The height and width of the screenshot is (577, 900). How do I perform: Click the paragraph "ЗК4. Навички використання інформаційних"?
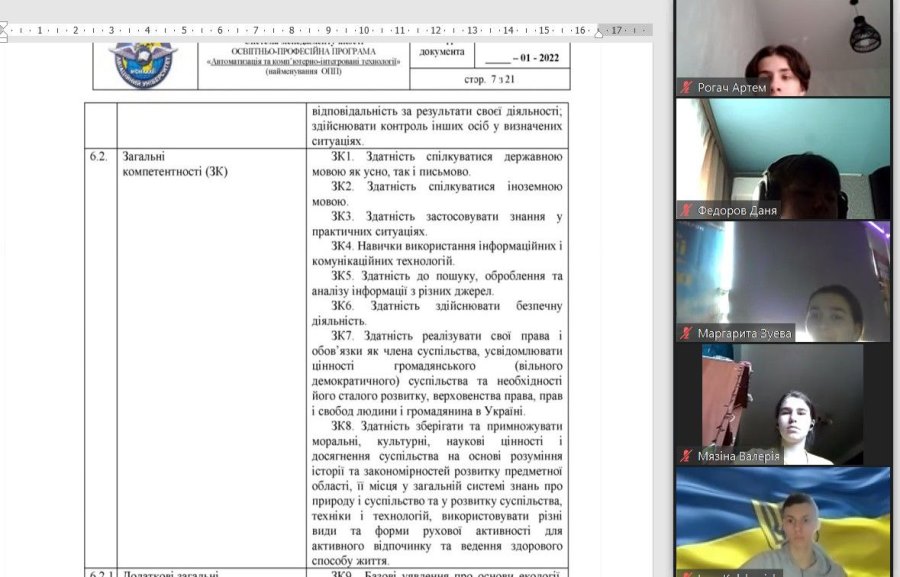(x=437, y=254)
